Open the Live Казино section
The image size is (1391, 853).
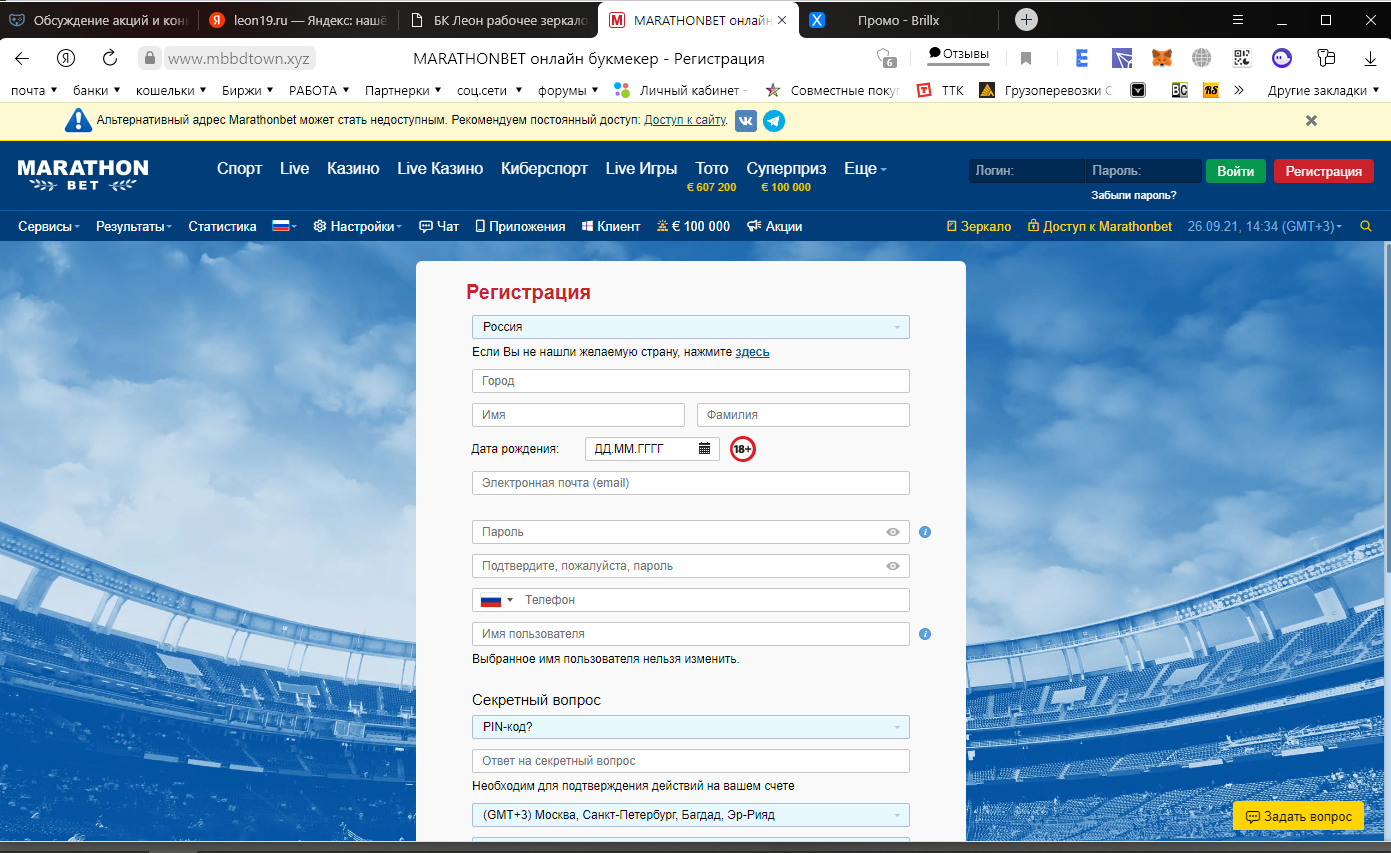pyautogui.click(x=440, y=169)
